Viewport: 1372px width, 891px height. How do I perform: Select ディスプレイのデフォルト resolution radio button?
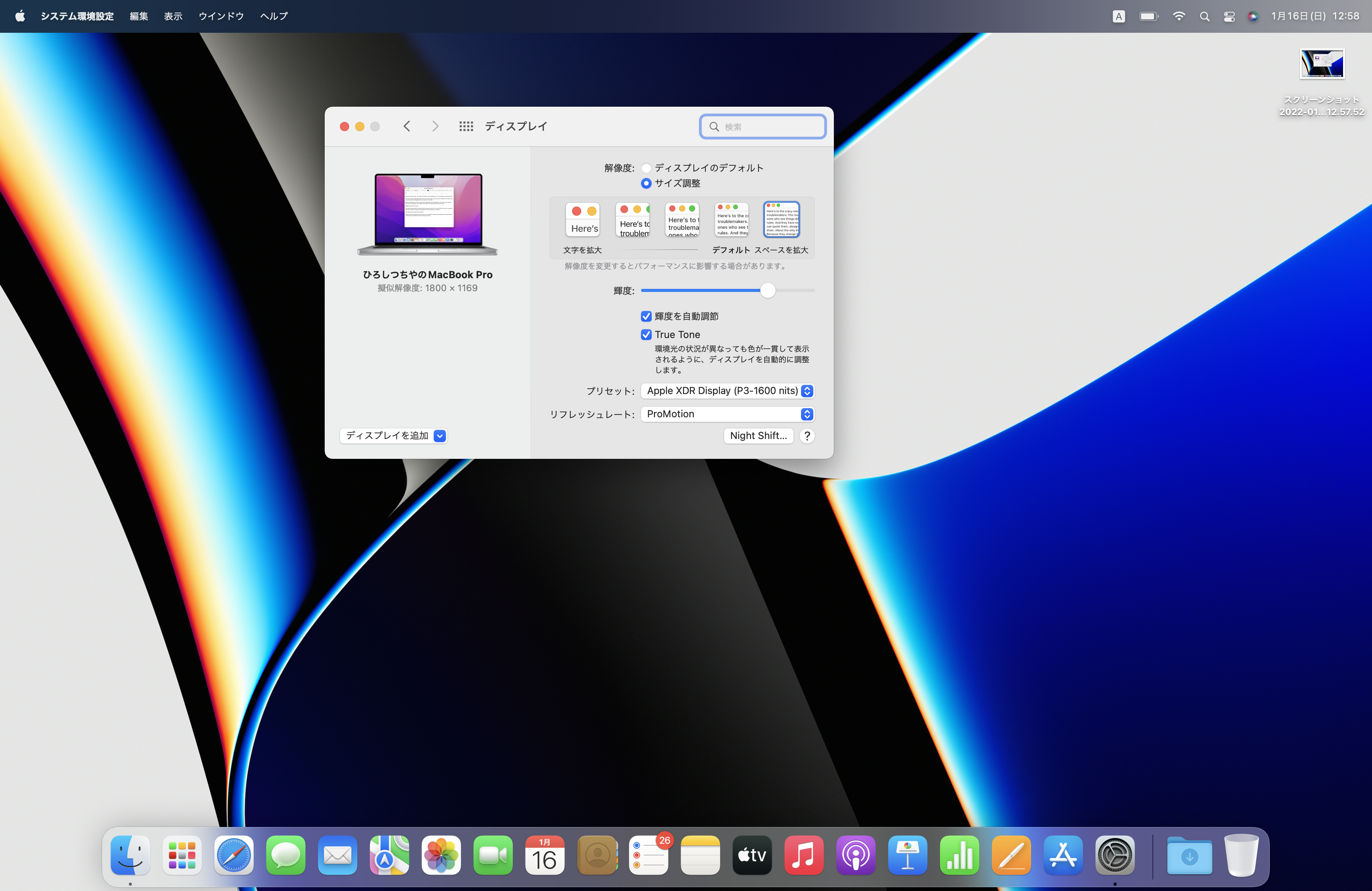[x=646, y=168]
